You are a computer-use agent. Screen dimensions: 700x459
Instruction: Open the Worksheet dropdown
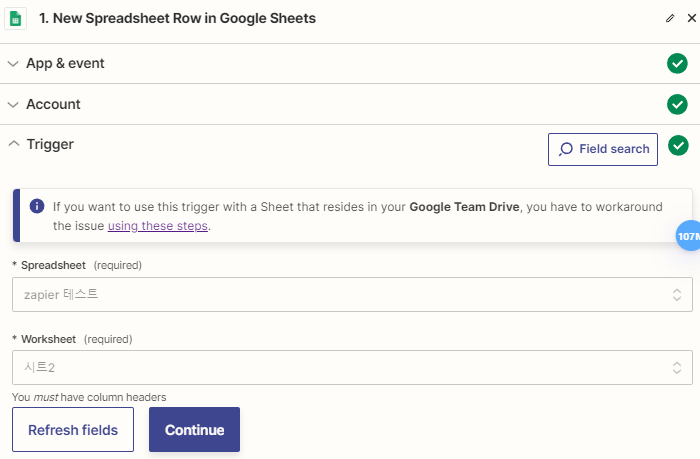coord(352,367)
